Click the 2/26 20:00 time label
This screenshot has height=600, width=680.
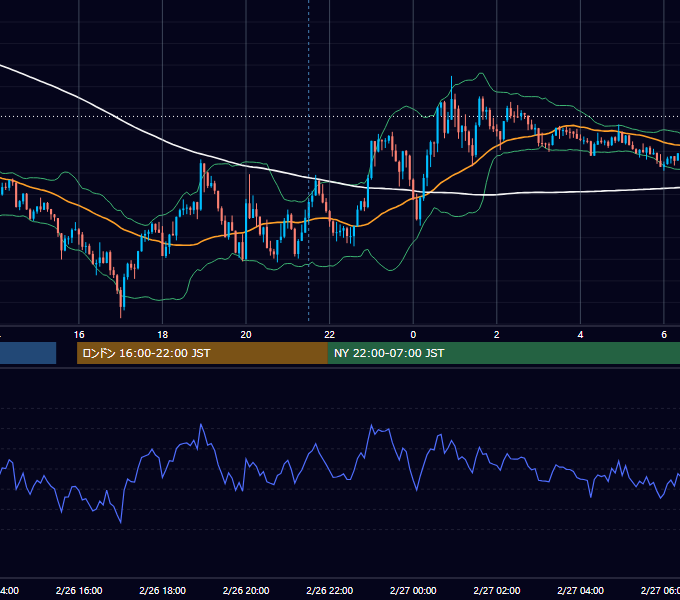pos(246,590)
